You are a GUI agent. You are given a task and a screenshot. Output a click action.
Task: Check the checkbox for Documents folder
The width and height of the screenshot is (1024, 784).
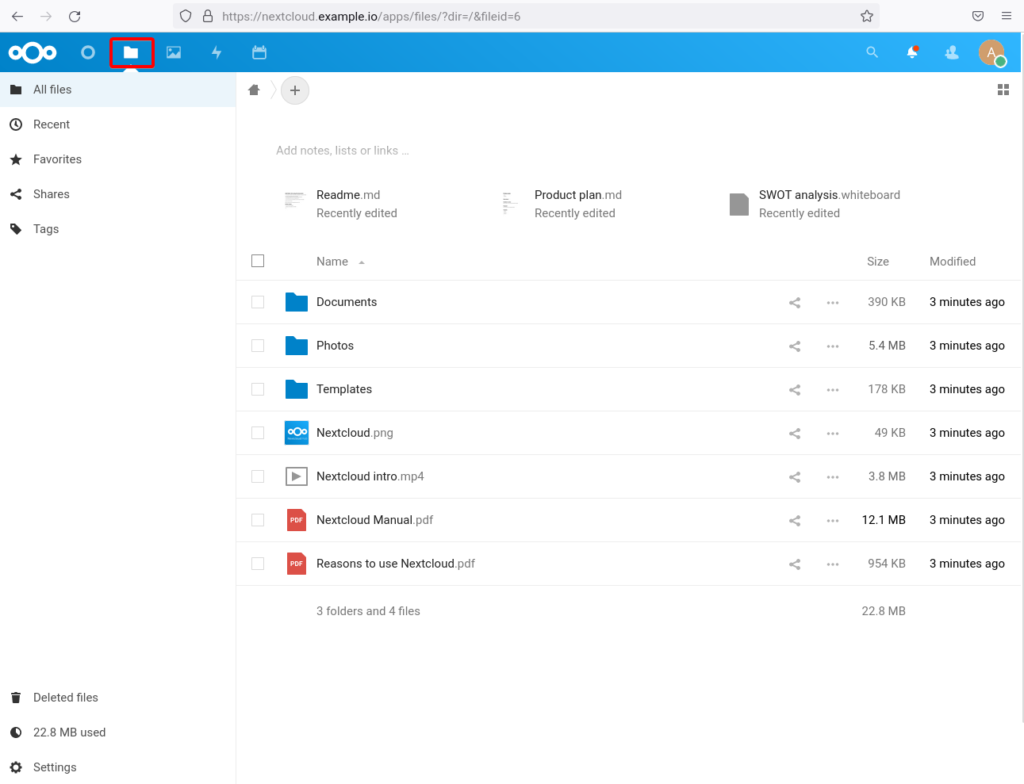coord(257,301)
